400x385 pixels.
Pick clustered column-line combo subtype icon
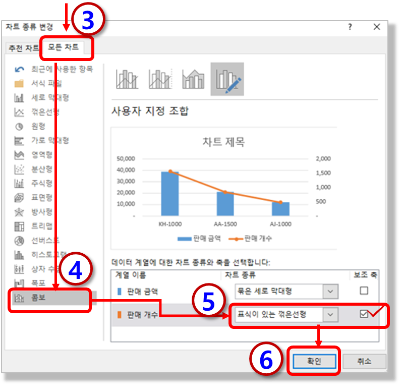point(127,79)
